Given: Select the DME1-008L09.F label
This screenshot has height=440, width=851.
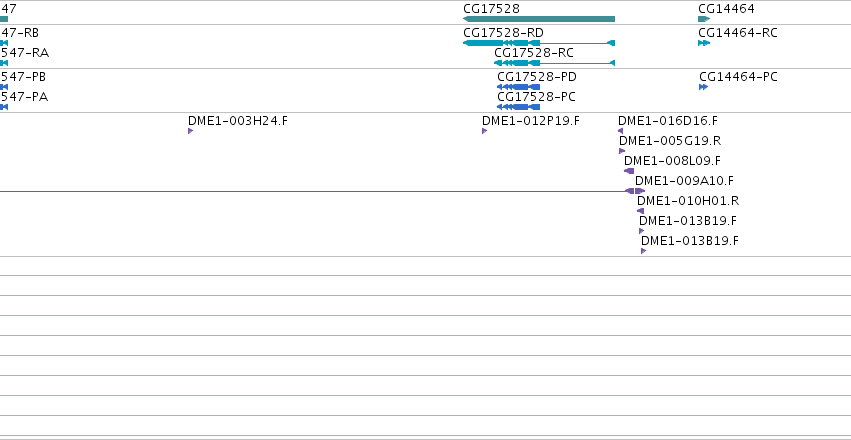Looking at the screenshot, I should click(672, 161).
